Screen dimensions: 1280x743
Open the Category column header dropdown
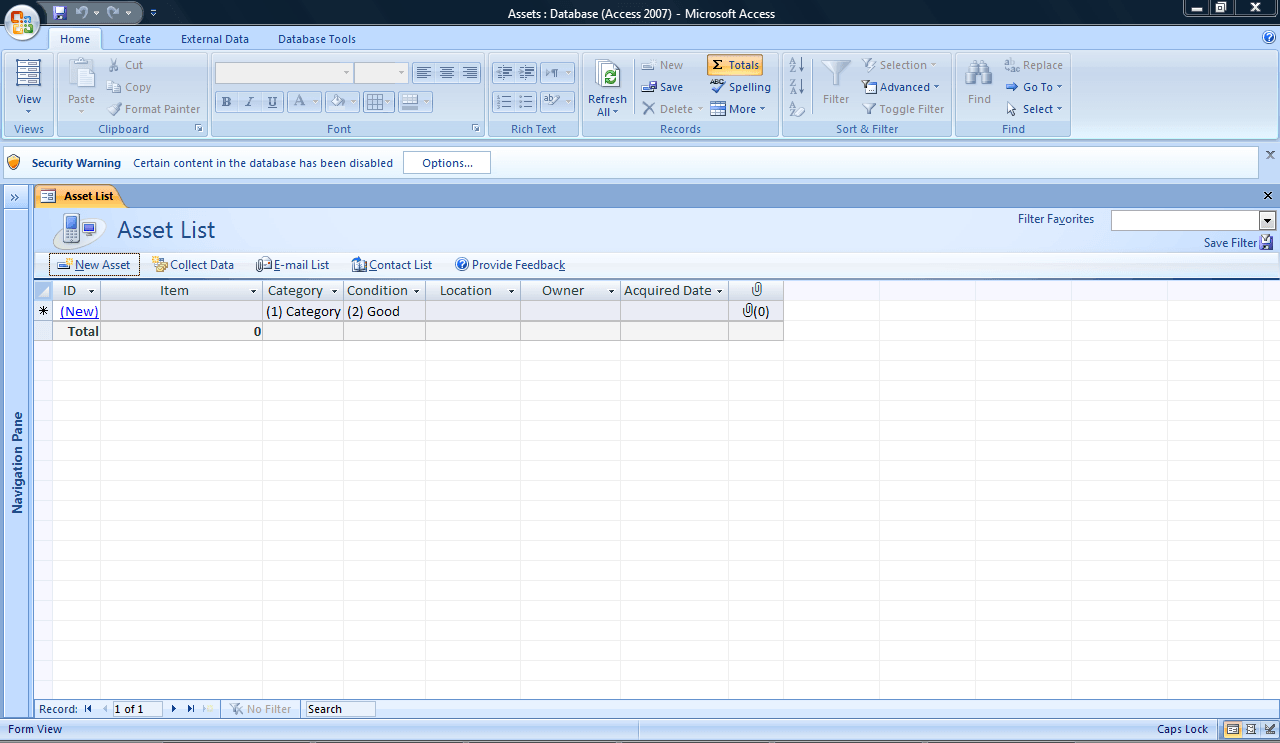coord(335,291)
